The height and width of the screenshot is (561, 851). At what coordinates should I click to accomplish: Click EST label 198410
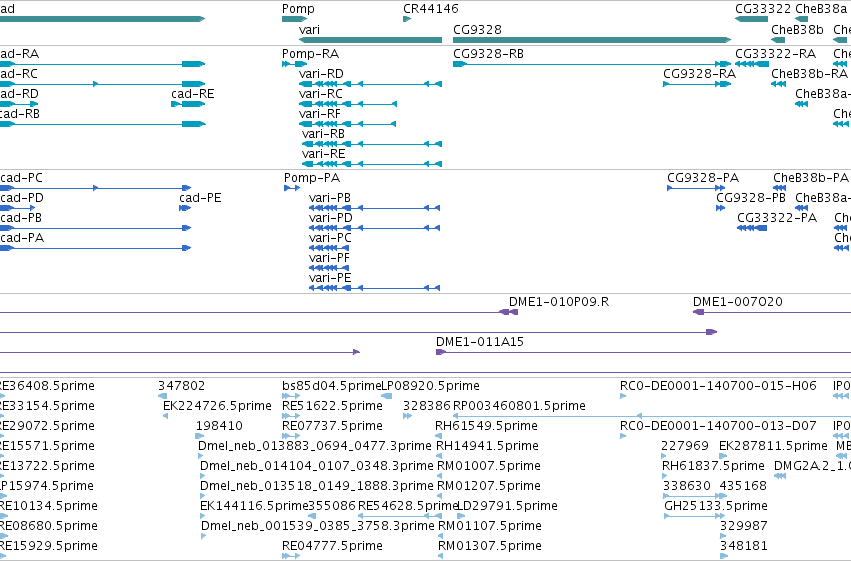coord(219,426)
